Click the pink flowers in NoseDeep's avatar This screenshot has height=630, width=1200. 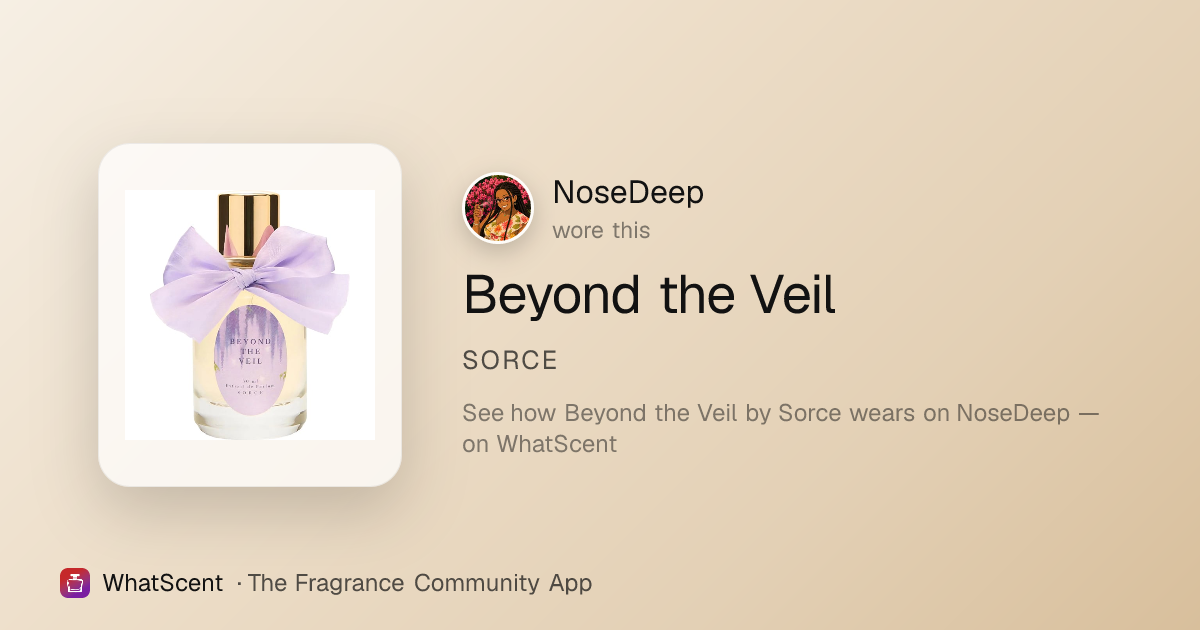483,193
